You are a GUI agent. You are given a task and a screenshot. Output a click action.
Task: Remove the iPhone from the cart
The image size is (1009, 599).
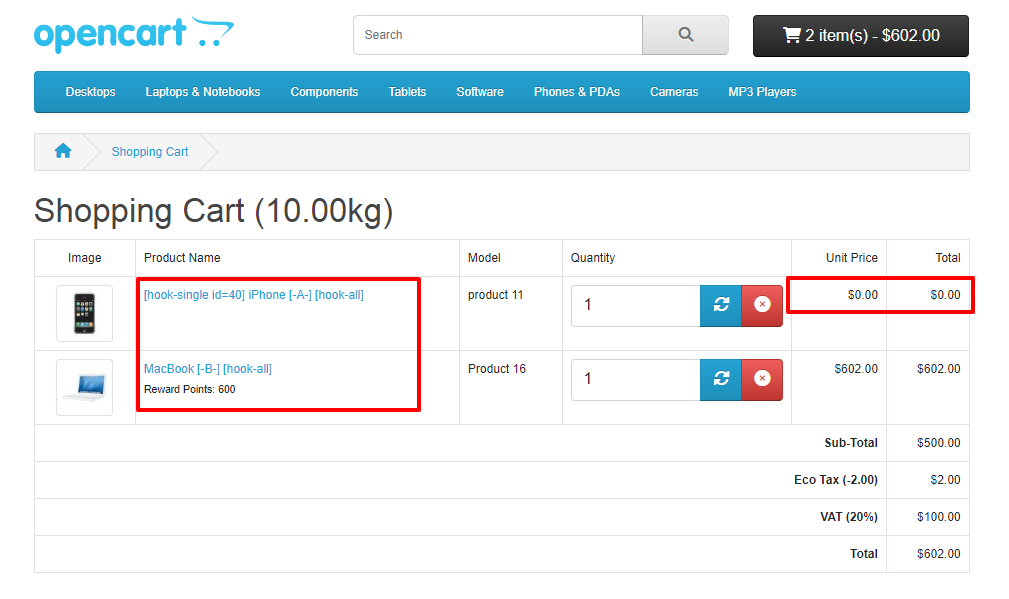point(760,305)
